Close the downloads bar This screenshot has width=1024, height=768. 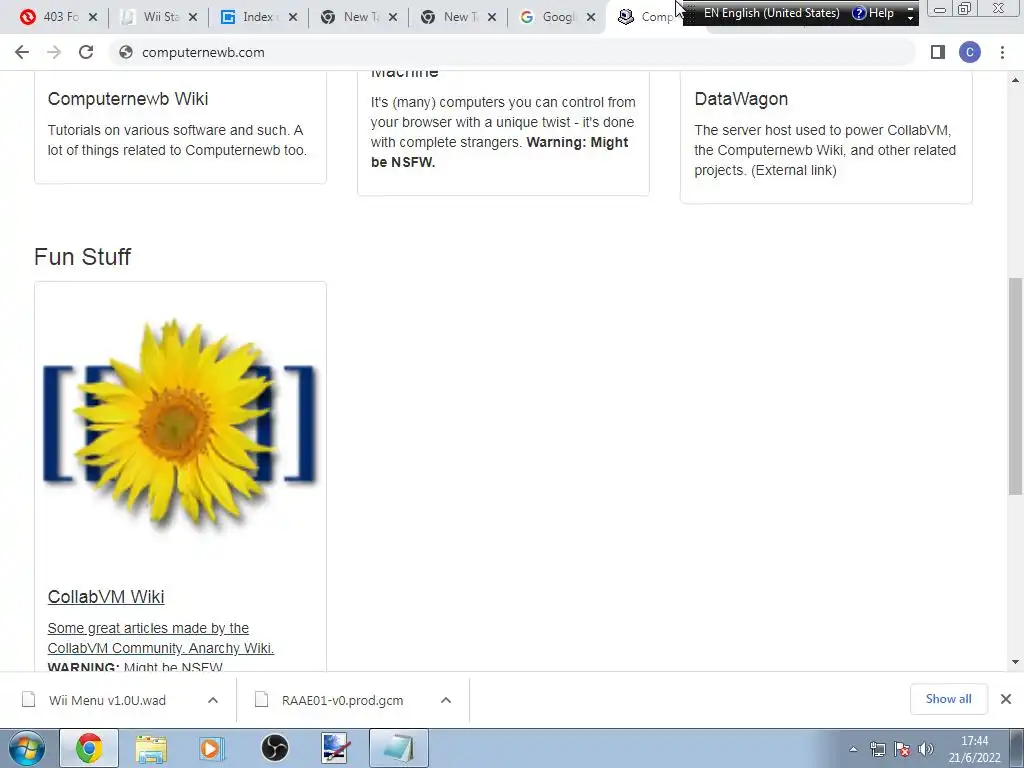click(1006, 699)
